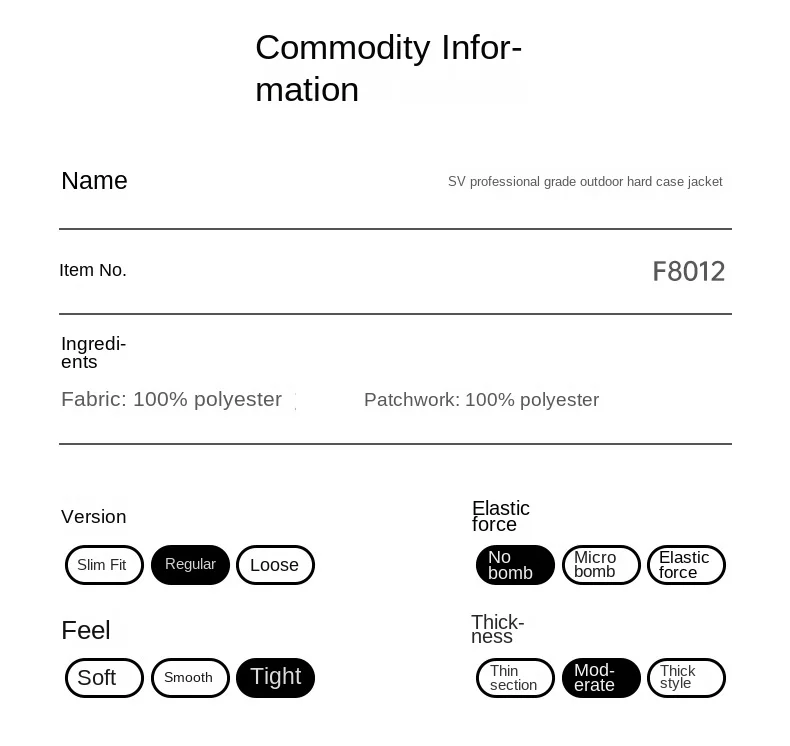Pick the Tight feel option
The width and height of the screenshot is (790, 746).
tap(275, 678)
